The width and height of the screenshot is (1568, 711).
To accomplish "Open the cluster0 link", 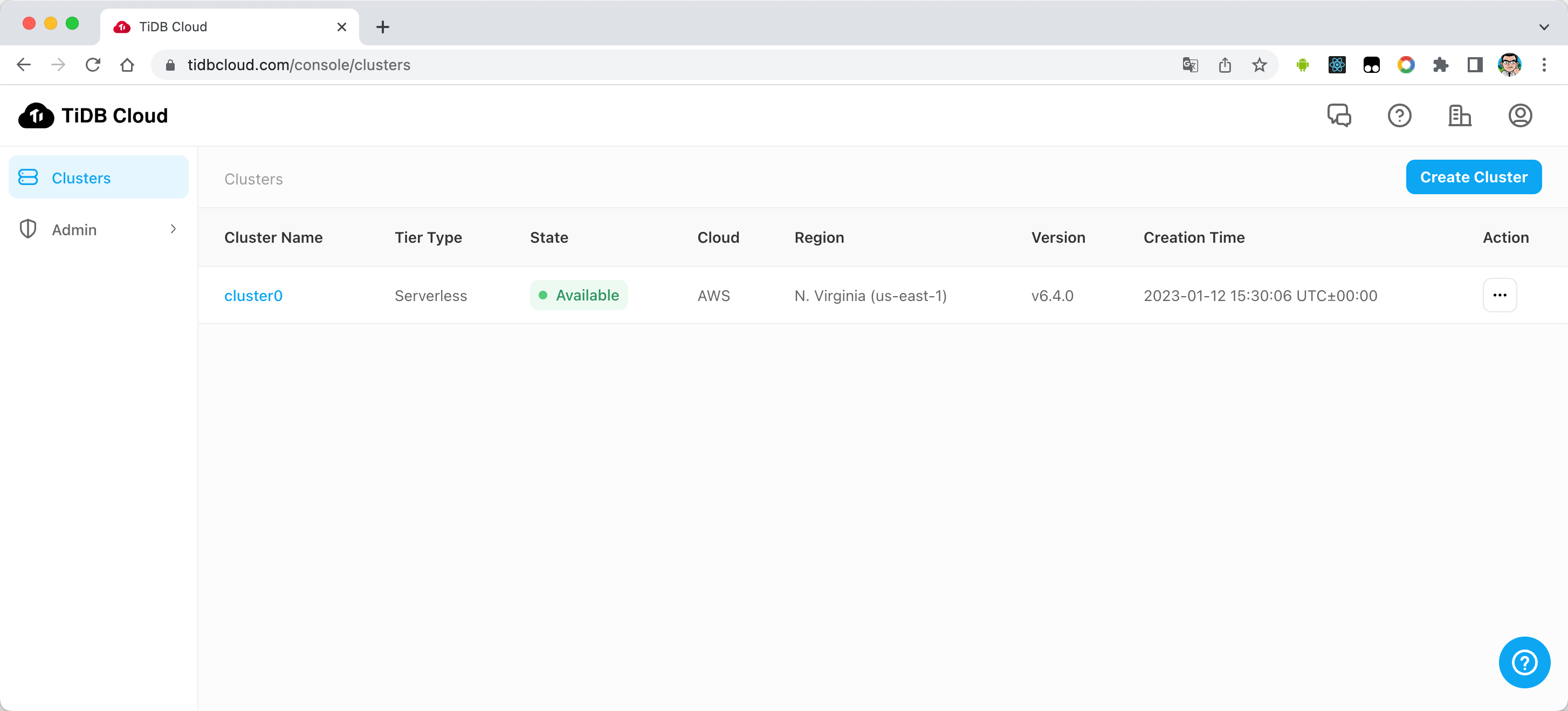I will click(x=253, y=296).
